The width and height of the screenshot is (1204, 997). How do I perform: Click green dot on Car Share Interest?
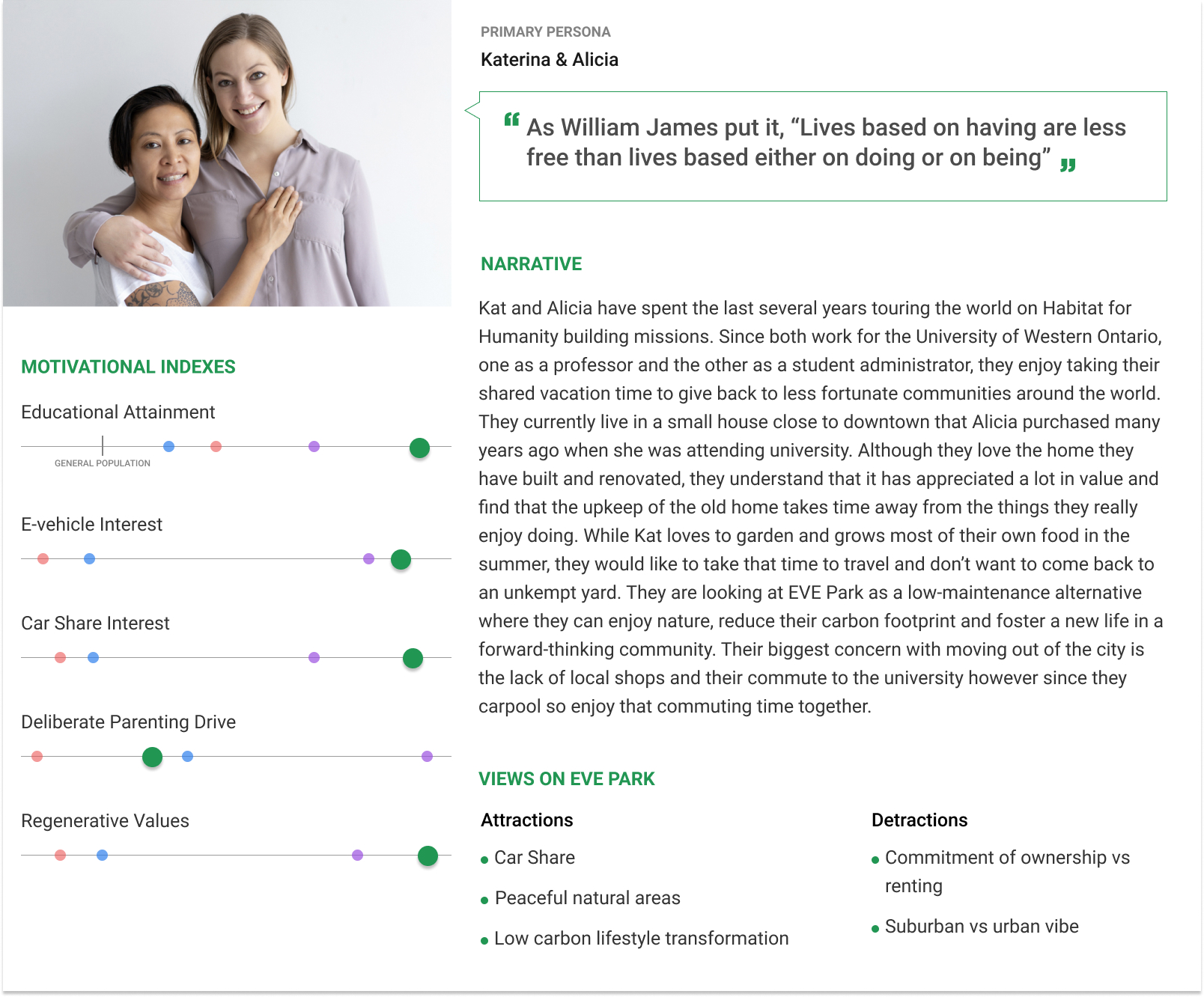(x=413, y=658)
